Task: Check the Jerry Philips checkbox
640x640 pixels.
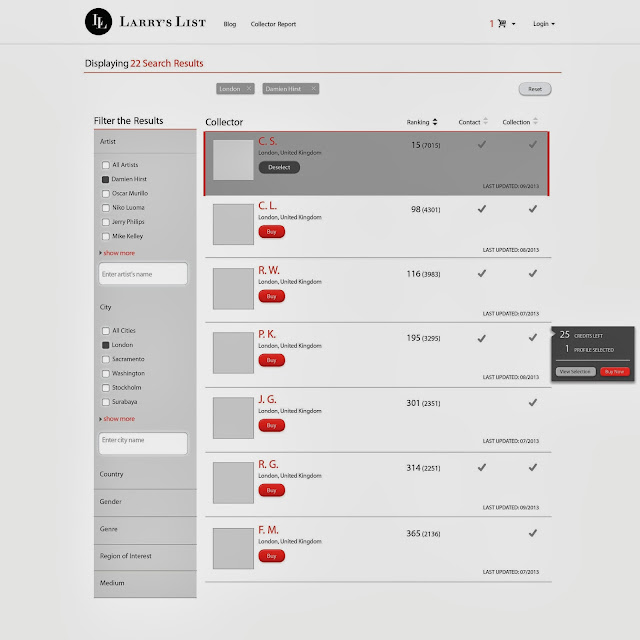Action: pos(106,222)
